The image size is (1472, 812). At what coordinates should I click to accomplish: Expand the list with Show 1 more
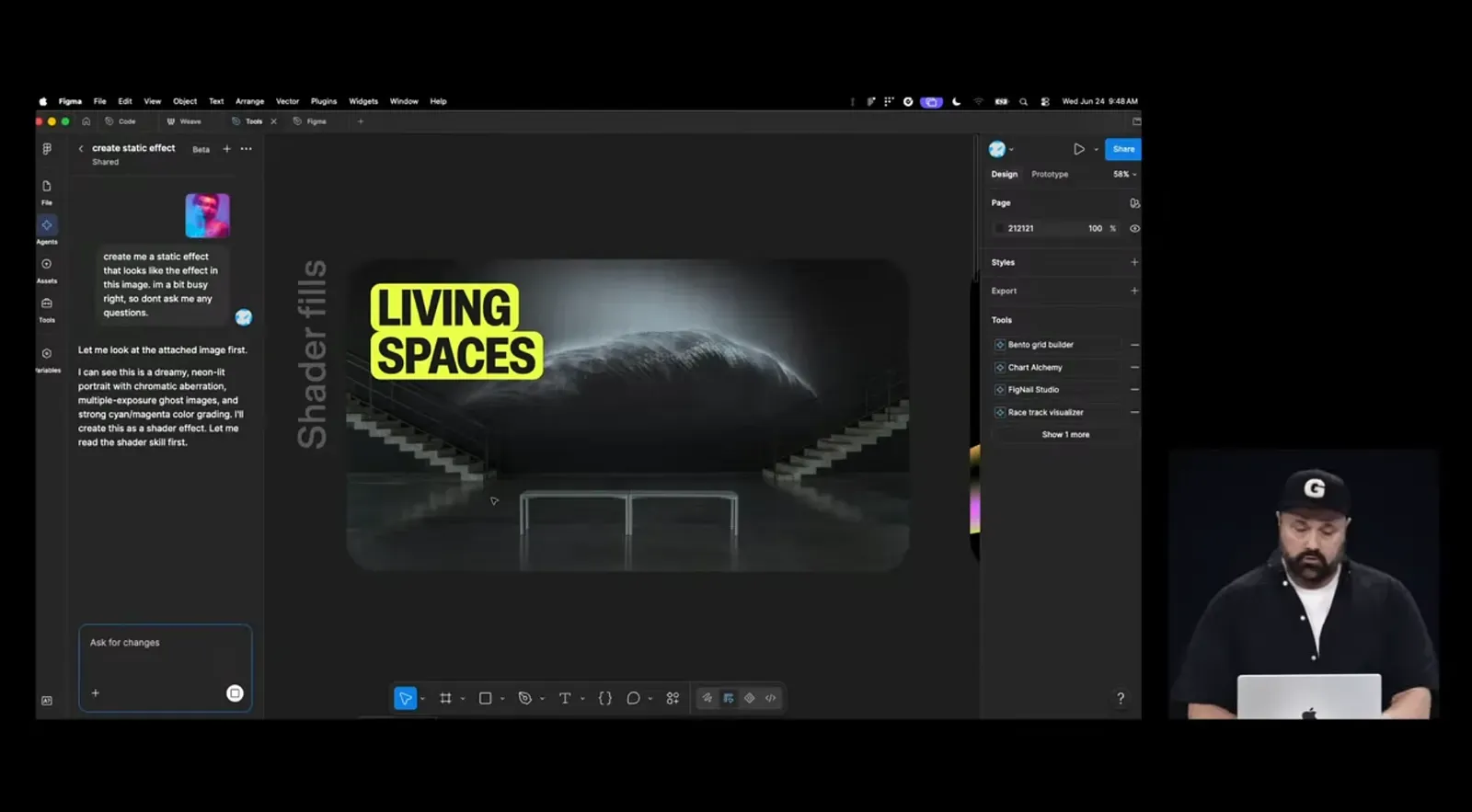(x=1065, y=434)
